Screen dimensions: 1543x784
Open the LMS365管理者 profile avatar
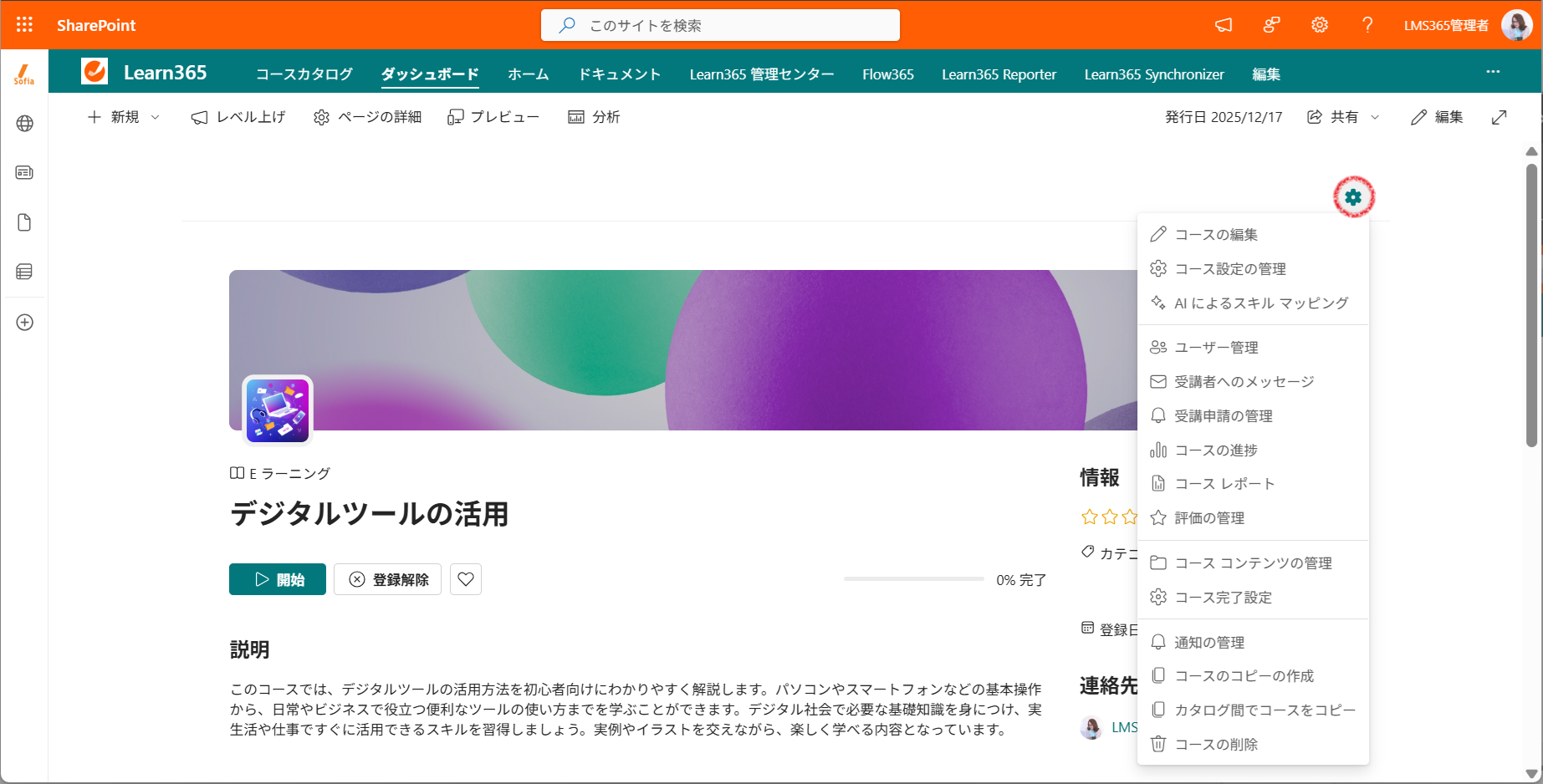[1516, 25]
